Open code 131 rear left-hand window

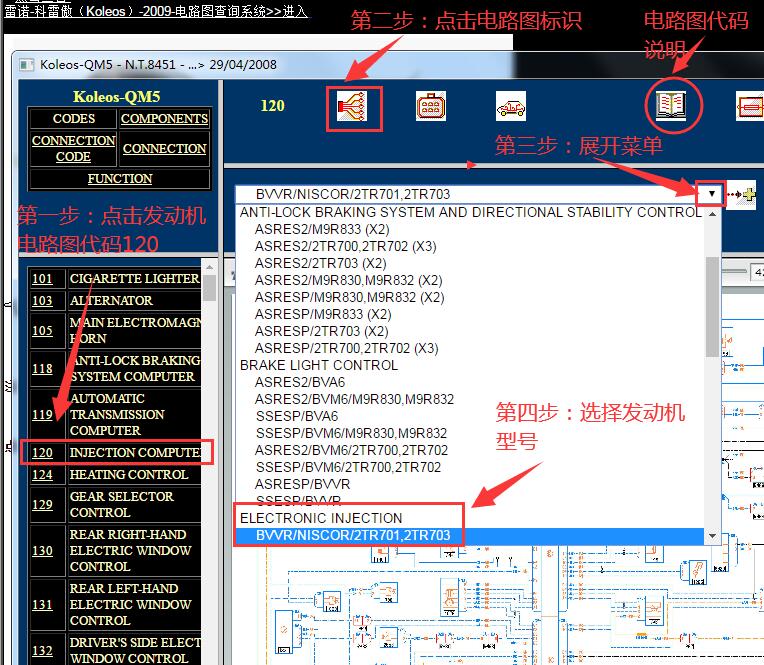click(42, 605)
